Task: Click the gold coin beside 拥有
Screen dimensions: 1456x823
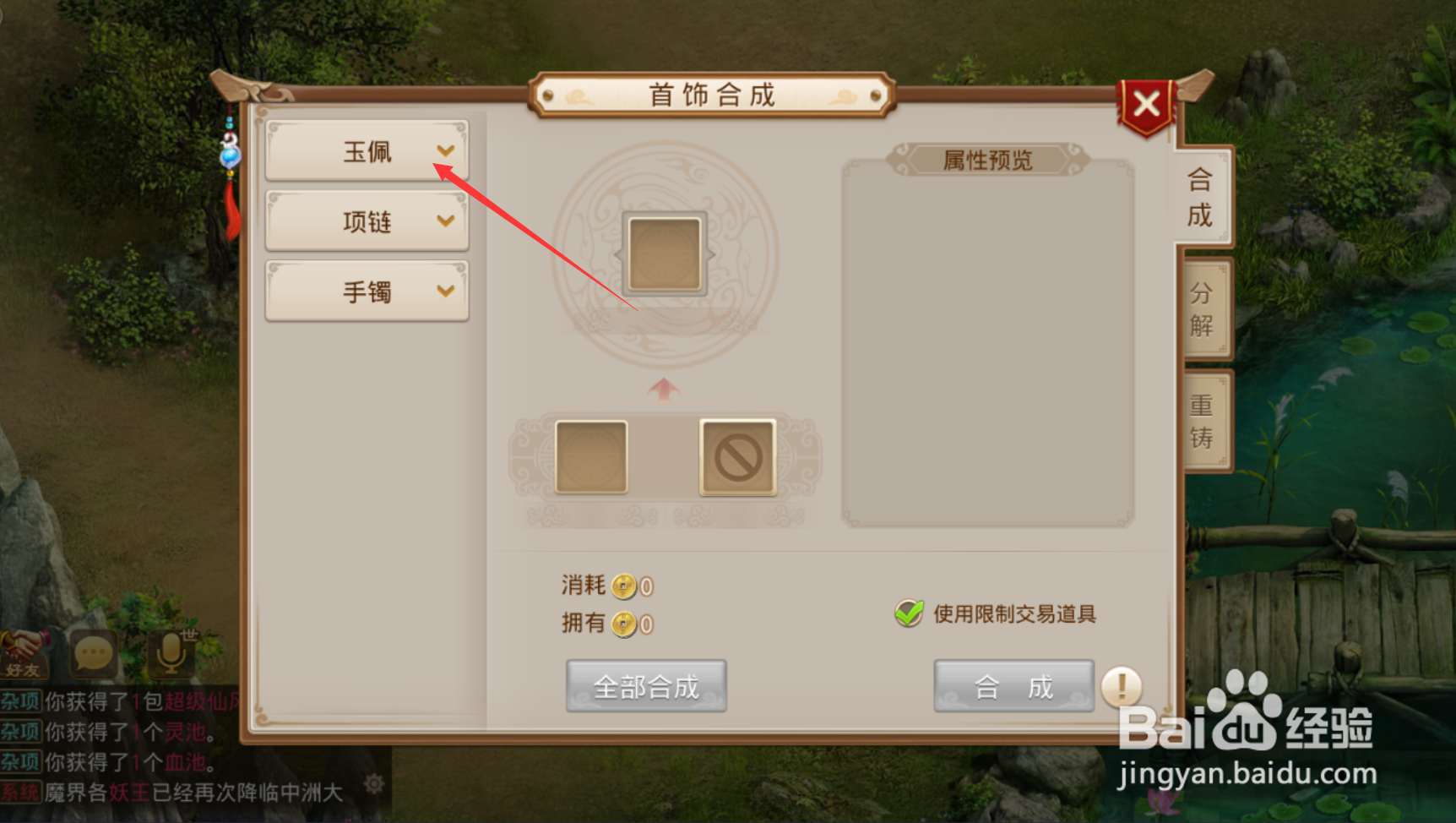Action: click(x=623, y=624)
